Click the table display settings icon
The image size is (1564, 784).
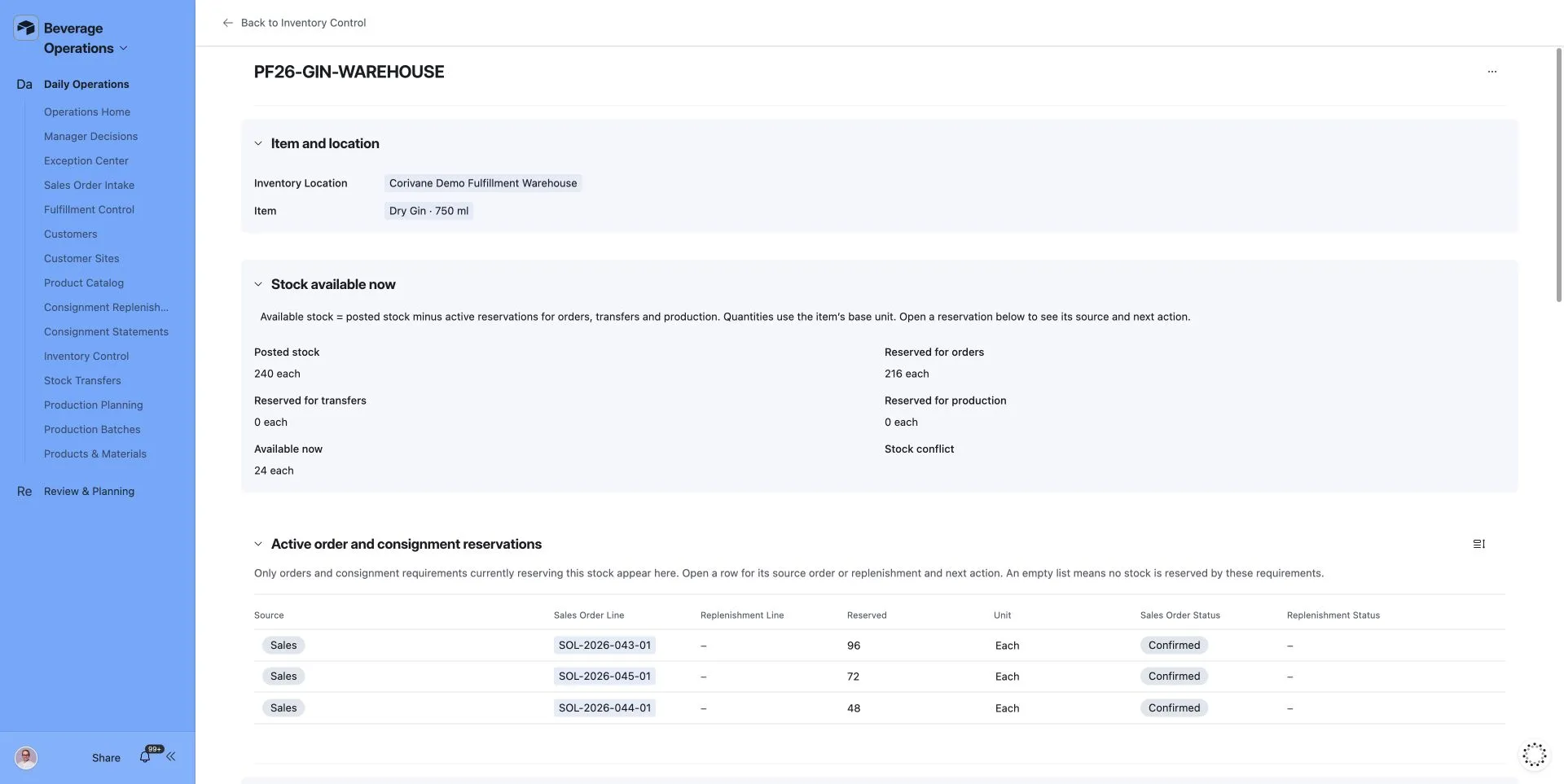[1478, 544]
